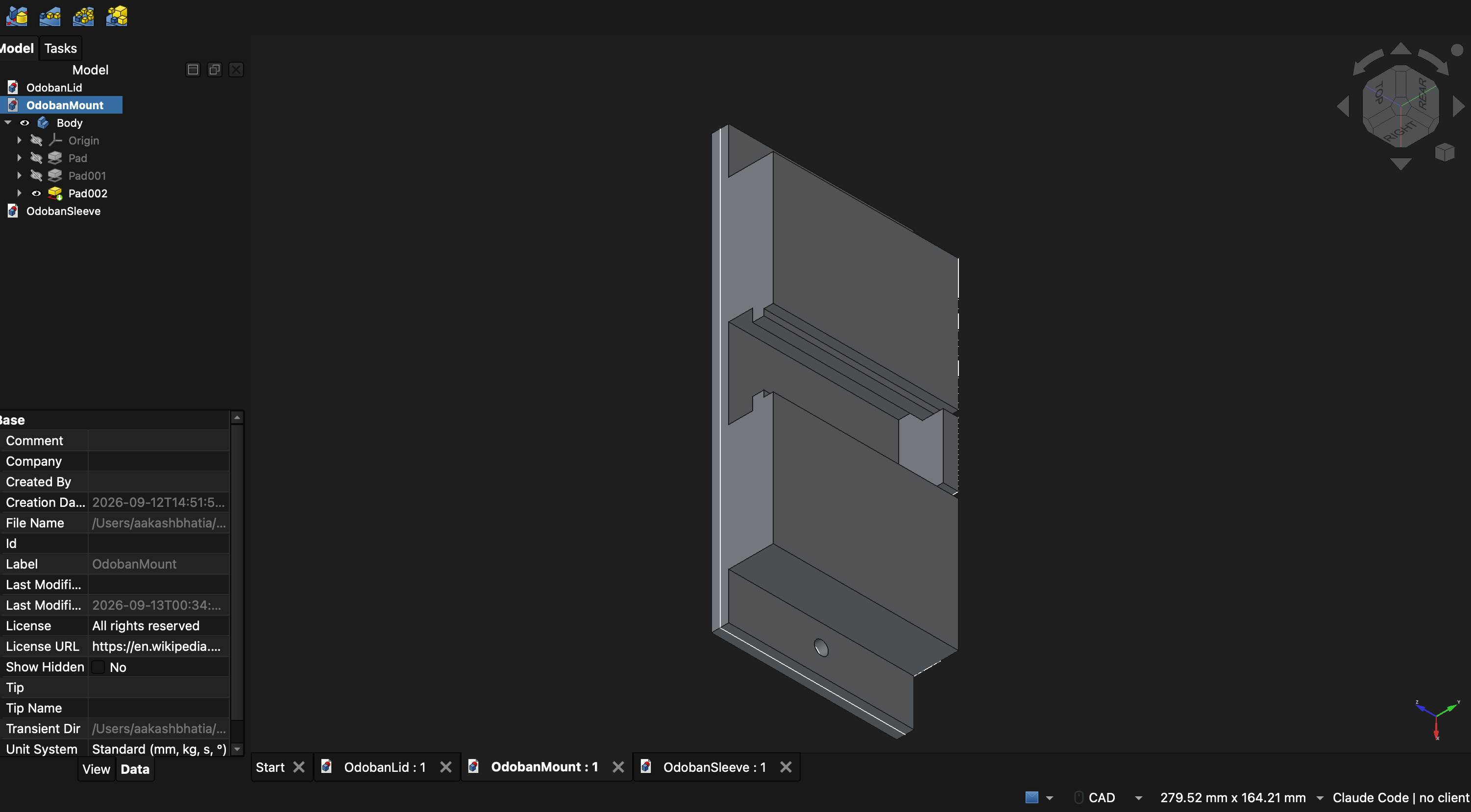This screenshot has width=1471, height=812.
Task: Open the OdobanLid : 1 document tab
Action: tap(384, 767)
